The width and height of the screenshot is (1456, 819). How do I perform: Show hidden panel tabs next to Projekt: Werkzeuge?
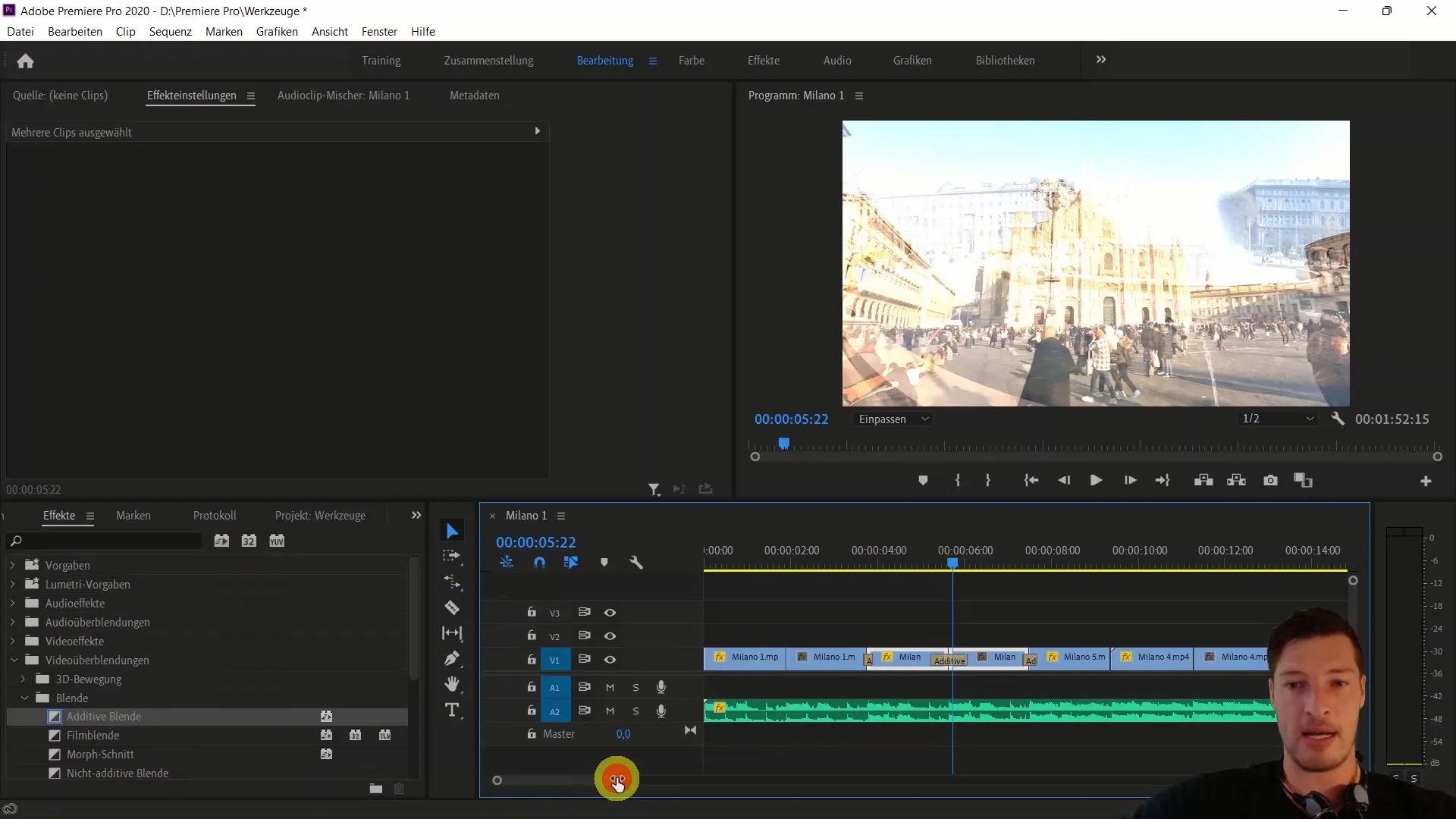tap(416, 516)
